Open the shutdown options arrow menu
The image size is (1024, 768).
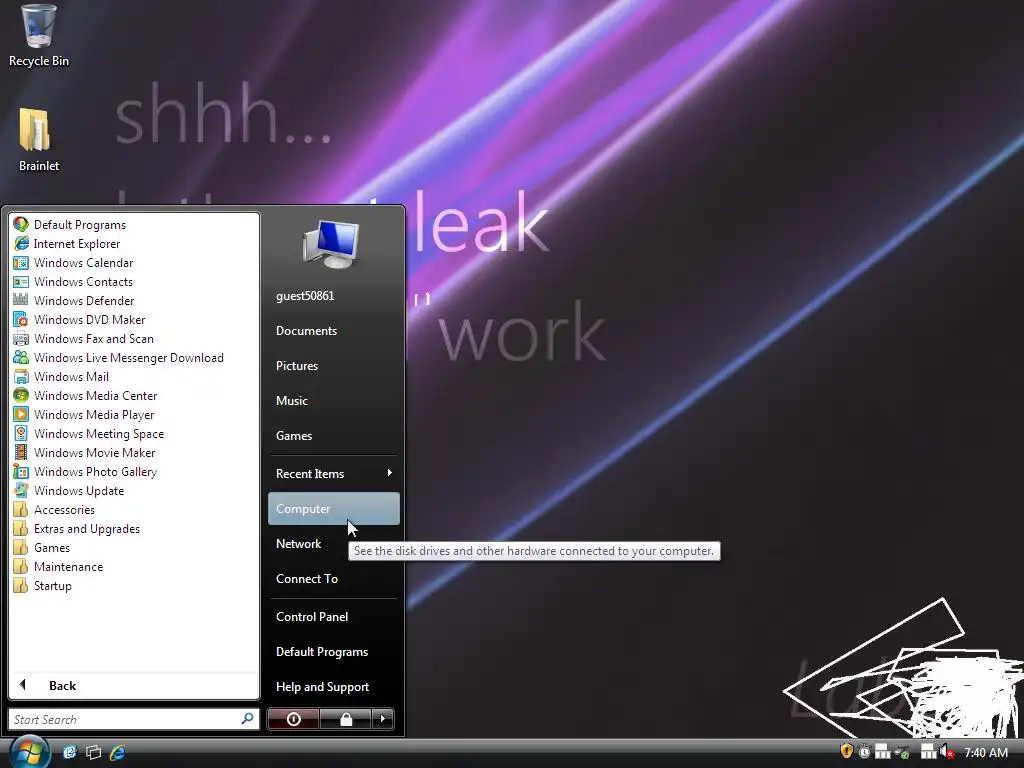click(x=383, y=719)
